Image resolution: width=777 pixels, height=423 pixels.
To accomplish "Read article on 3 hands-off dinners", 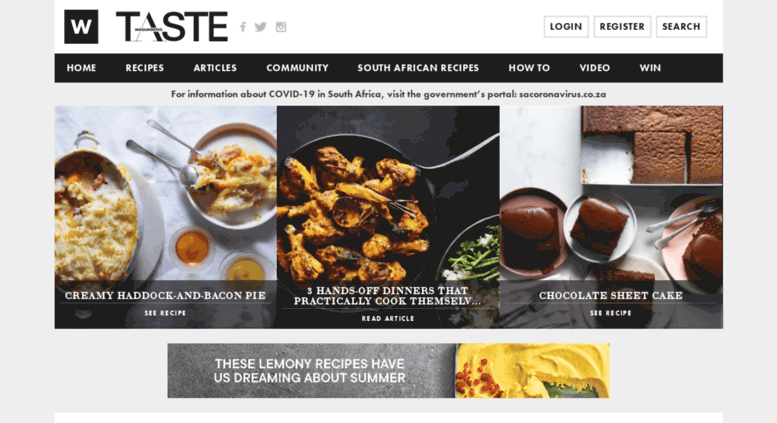I will (388, 318).
